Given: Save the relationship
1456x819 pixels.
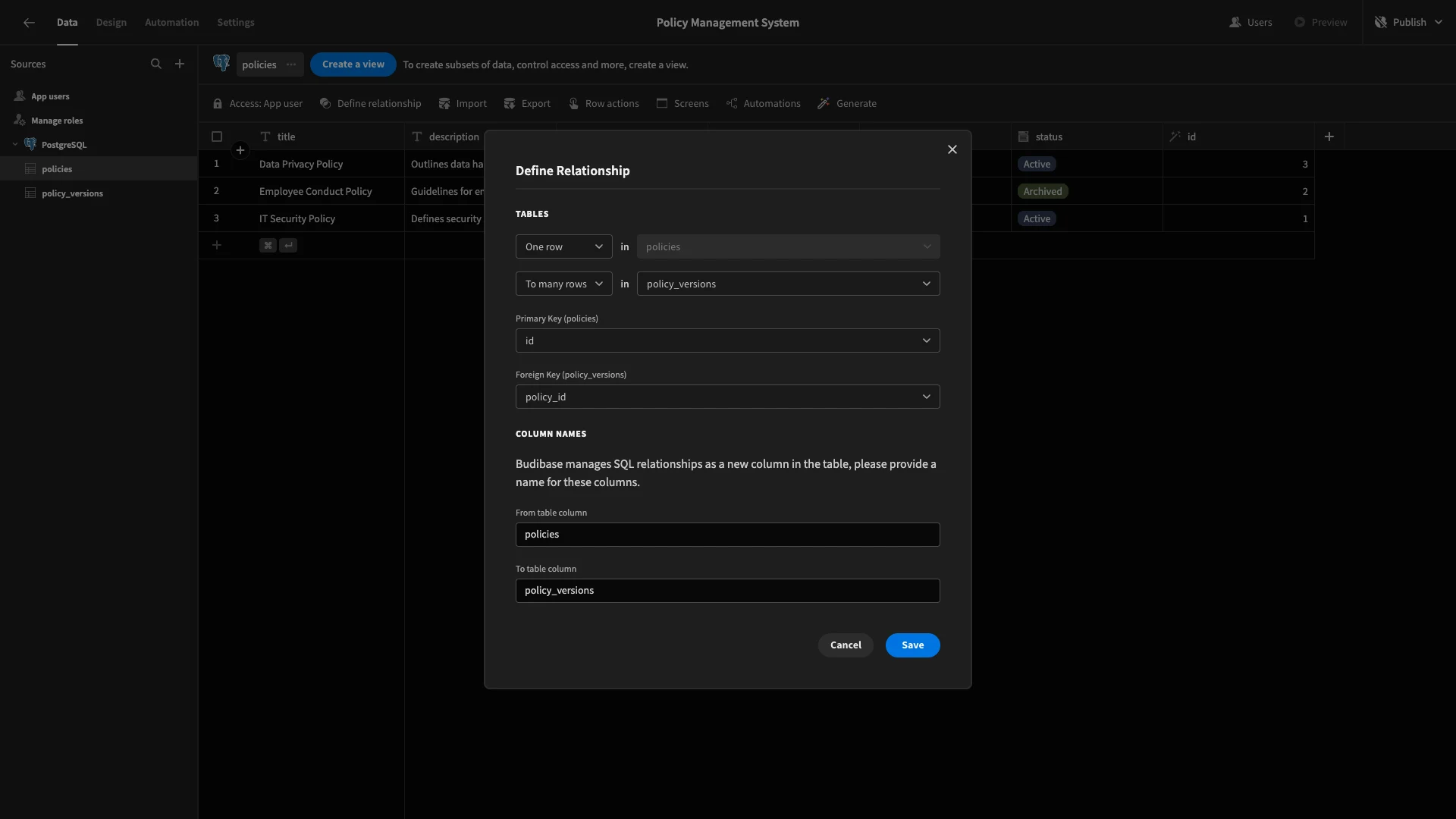Looking at the screenshot, I should point(913,645).
